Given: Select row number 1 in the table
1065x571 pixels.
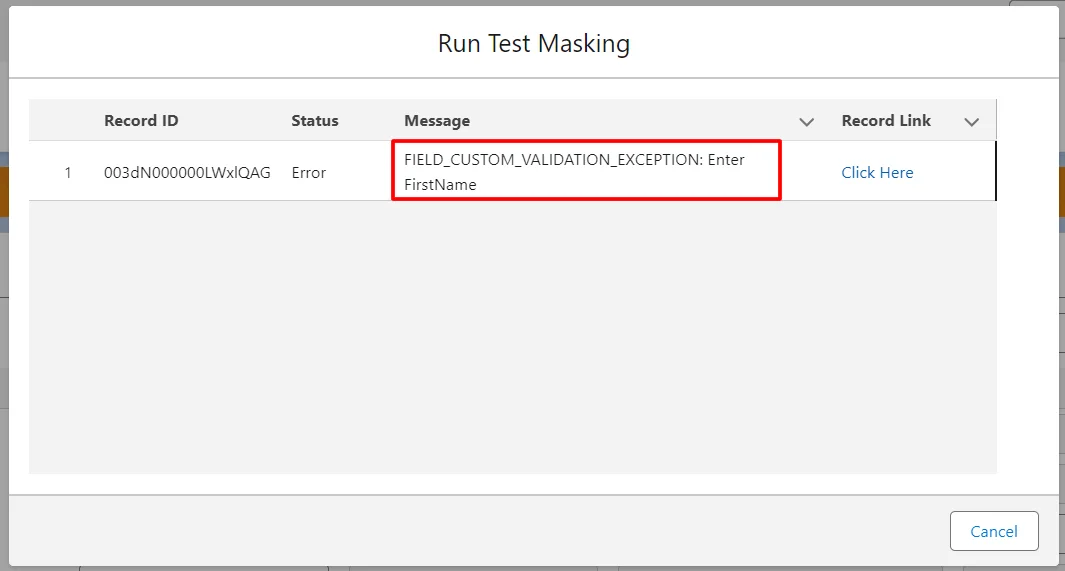Looking at the screenshot, I should tap(68, 172).
